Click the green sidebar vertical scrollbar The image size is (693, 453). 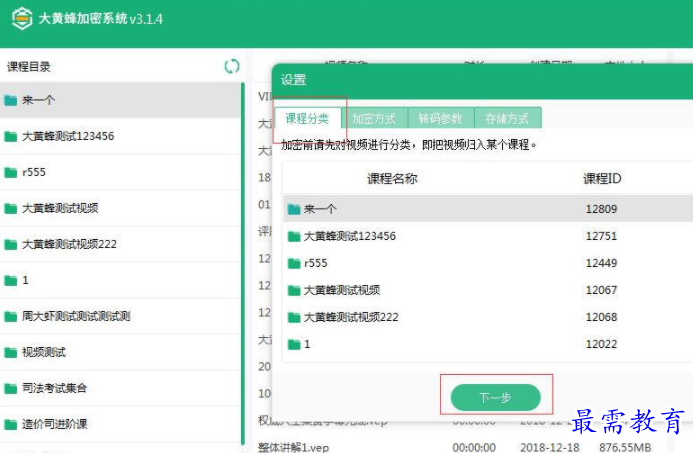coord(243,260)
